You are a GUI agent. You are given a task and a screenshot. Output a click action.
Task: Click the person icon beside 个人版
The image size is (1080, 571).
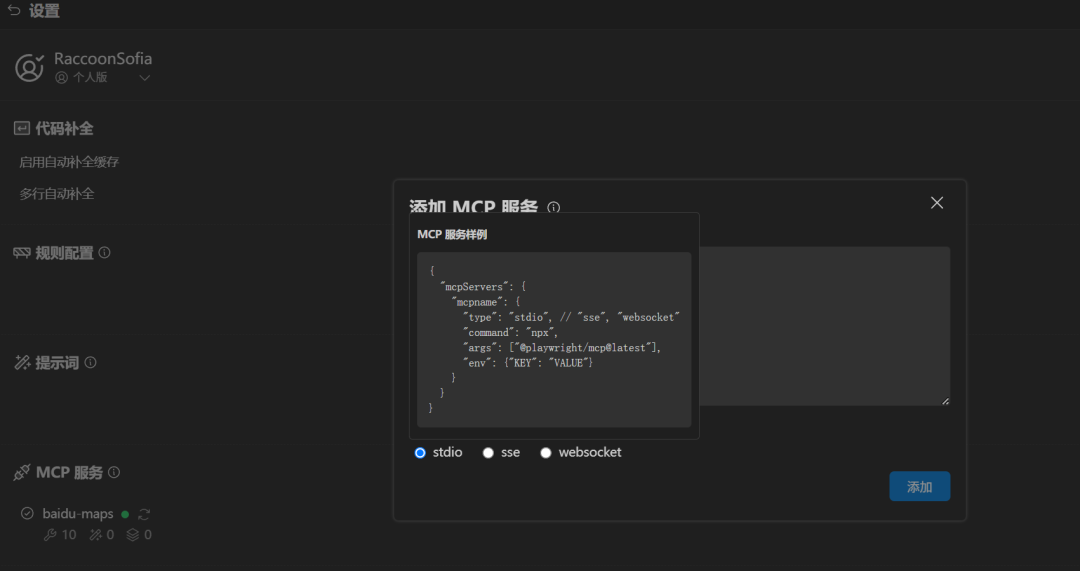point(61,77)
